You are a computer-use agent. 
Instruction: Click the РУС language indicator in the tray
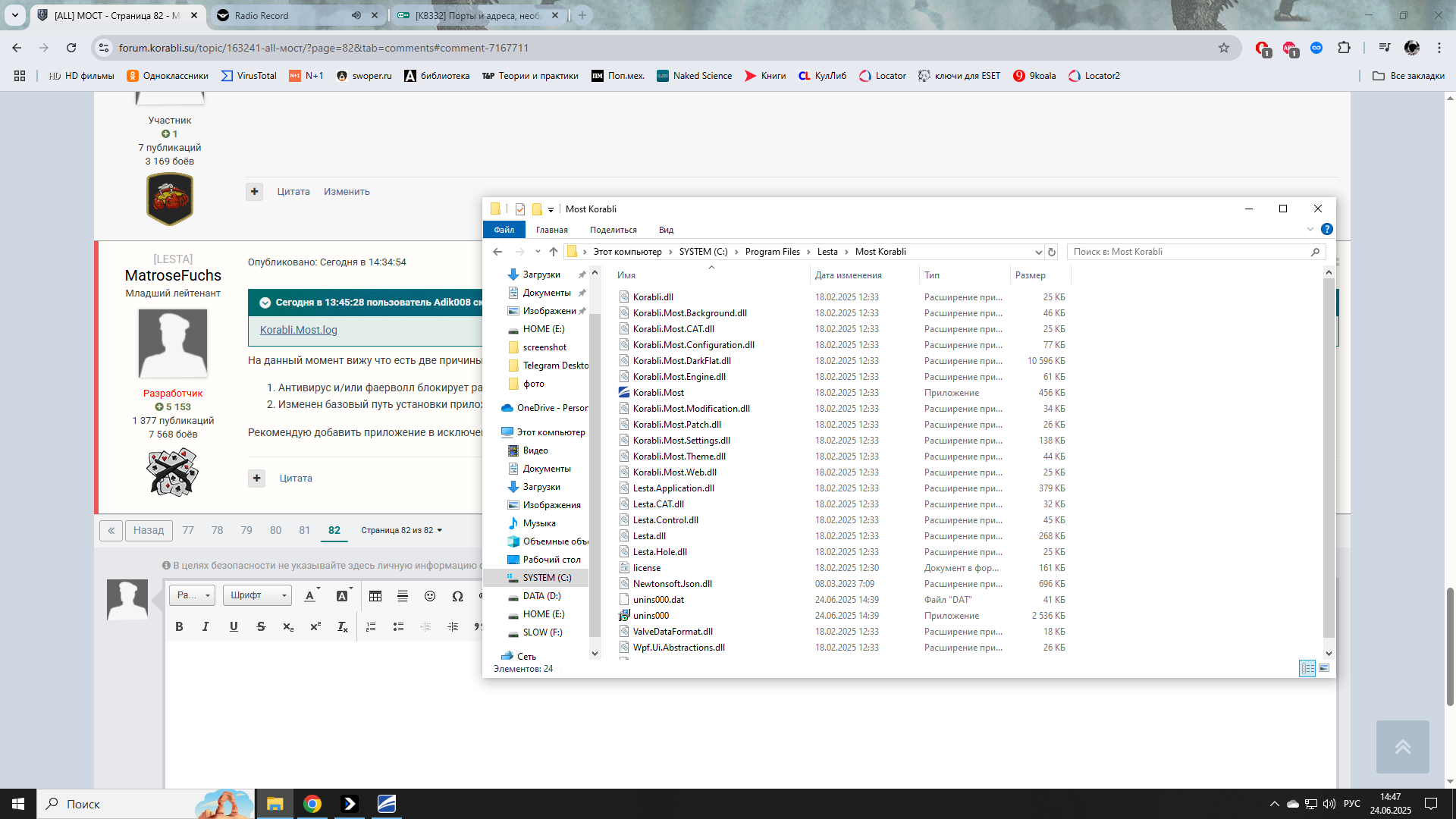coord(1352,804)
